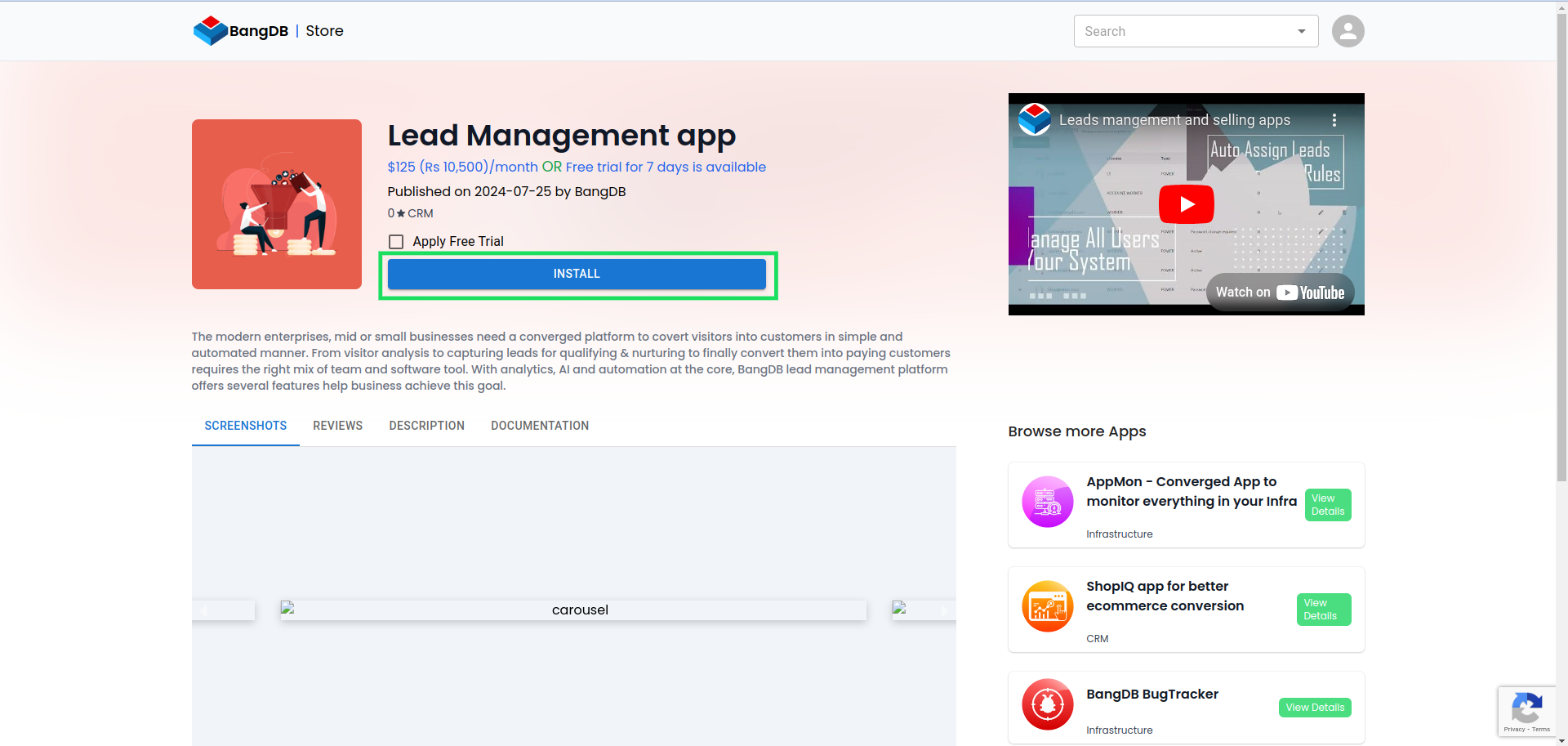Viewport: 1568px width, 746px height.
Task: Click ShopIQ app for better ecommerce conversion title
Action: (1165, 596)
